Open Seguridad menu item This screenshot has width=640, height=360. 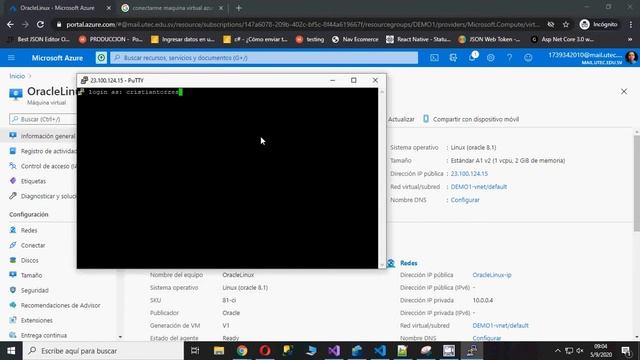coord(34,290)
